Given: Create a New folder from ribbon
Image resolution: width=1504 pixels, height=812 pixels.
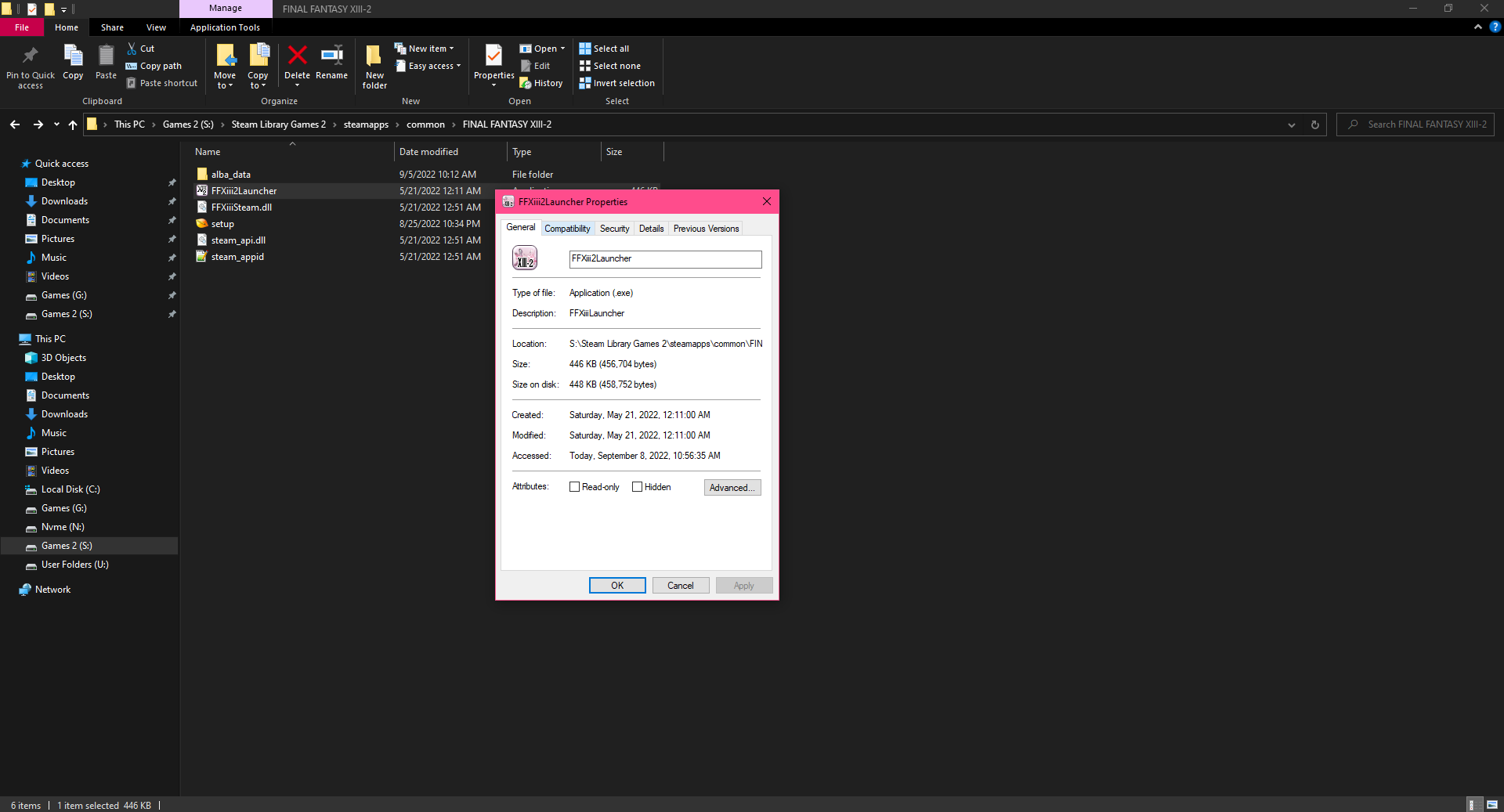Looking at the screenshot, I should click(x=374, y=67).
